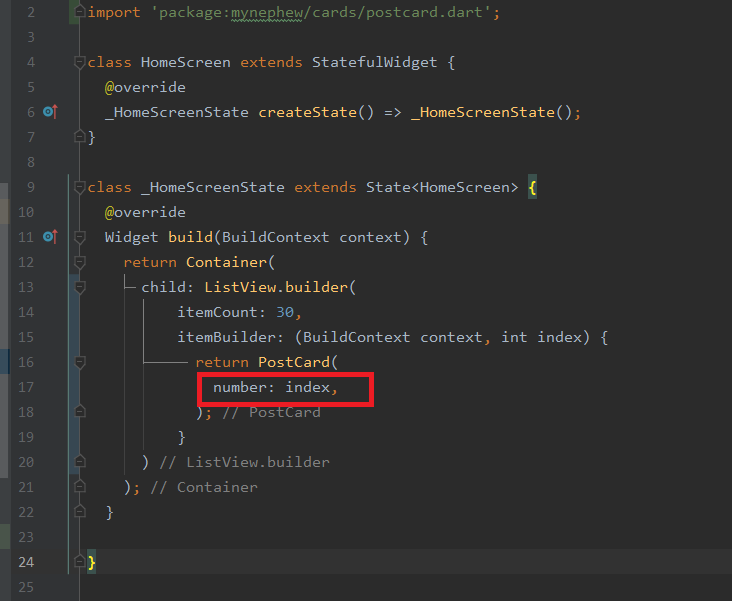The image size is (732, 601).
Task: Click 'int index' parameter on line 15
Action: coord(542,337)
